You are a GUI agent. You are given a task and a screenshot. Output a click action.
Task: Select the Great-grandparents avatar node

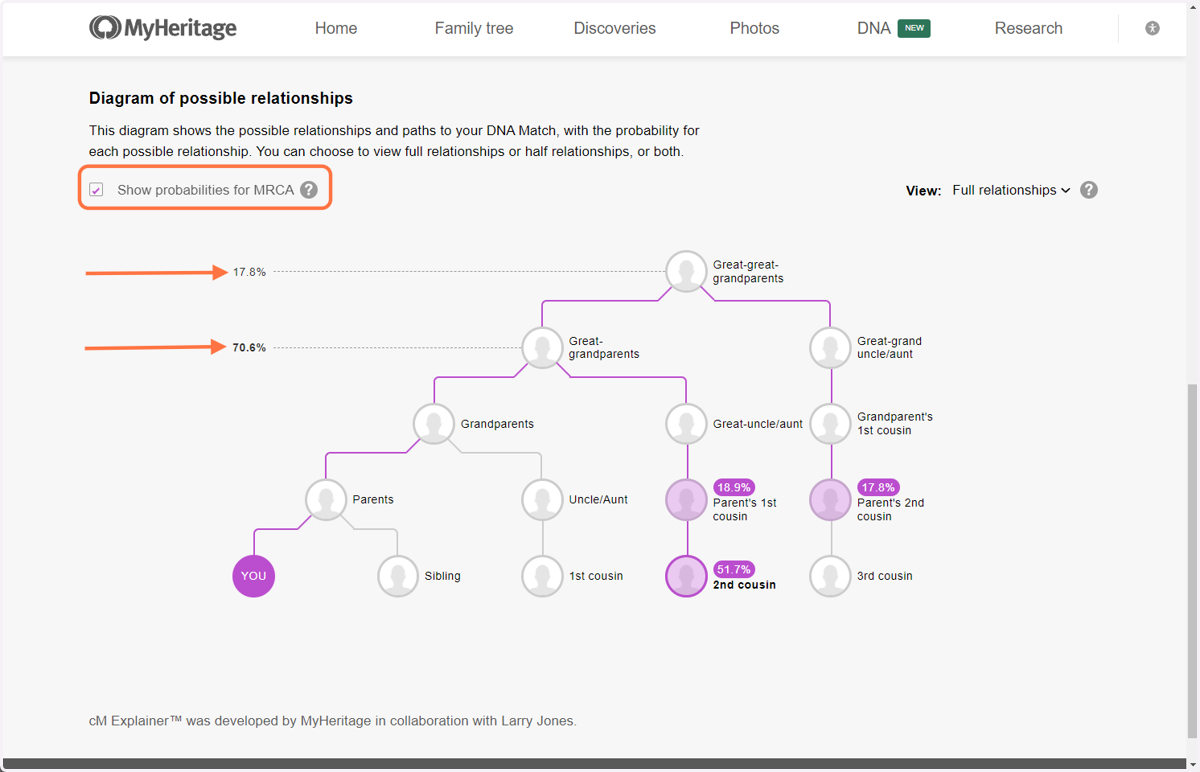[x=542, y=348]
